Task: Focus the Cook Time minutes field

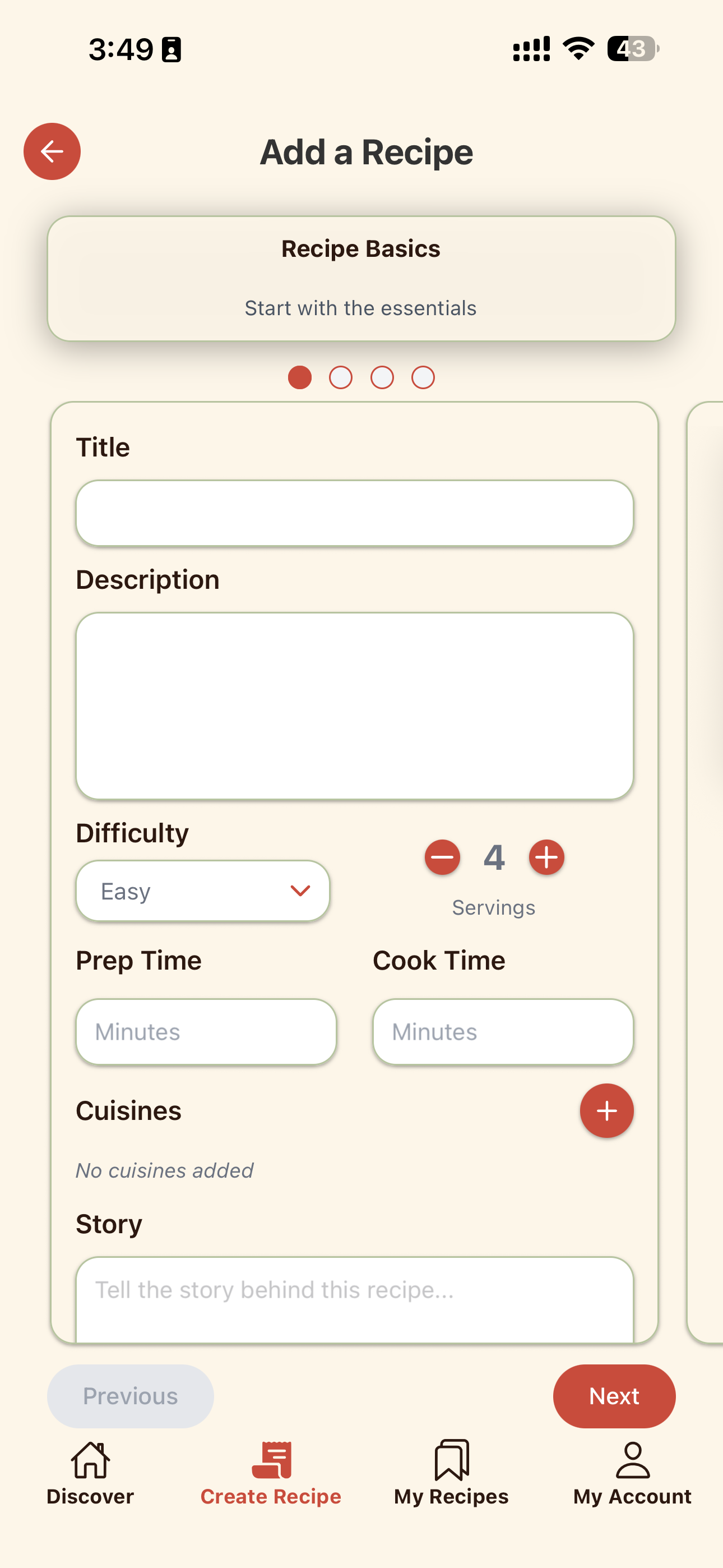Action: click(x=503, y=1032)
